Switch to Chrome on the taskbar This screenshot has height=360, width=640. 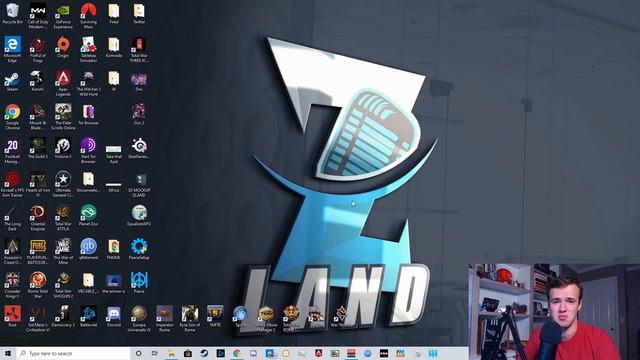point(237,353)
